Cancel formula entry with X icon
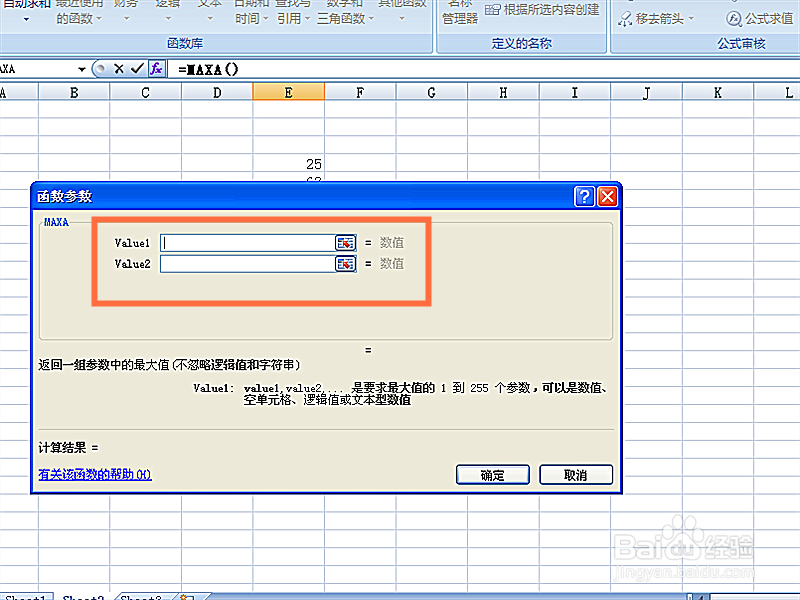800x600 pixels. tap(119, 68)
